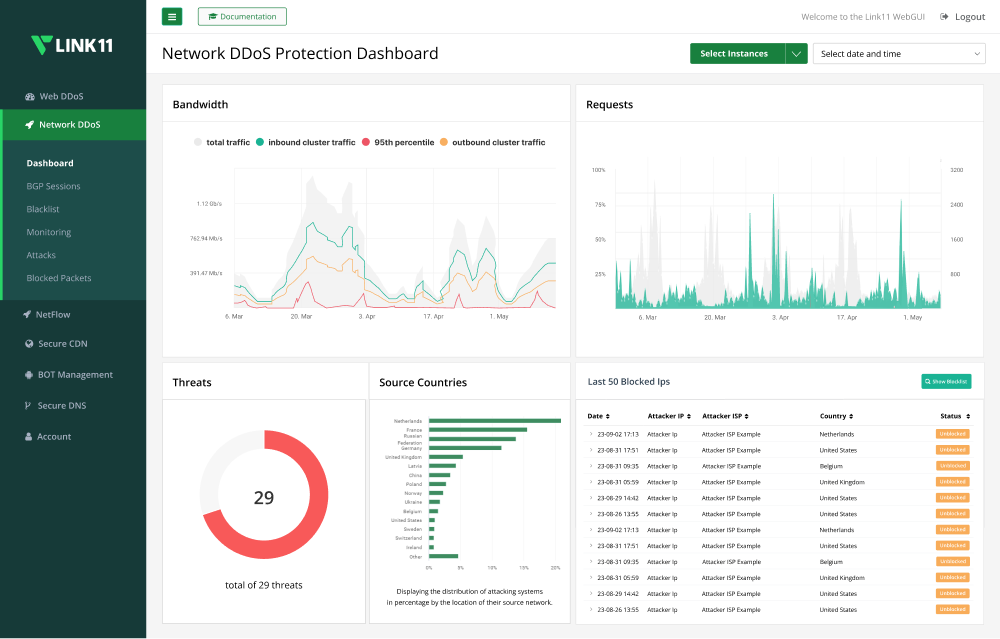Click the Documentation button
Screen dimensions: 1000x639
pos(242,17)
